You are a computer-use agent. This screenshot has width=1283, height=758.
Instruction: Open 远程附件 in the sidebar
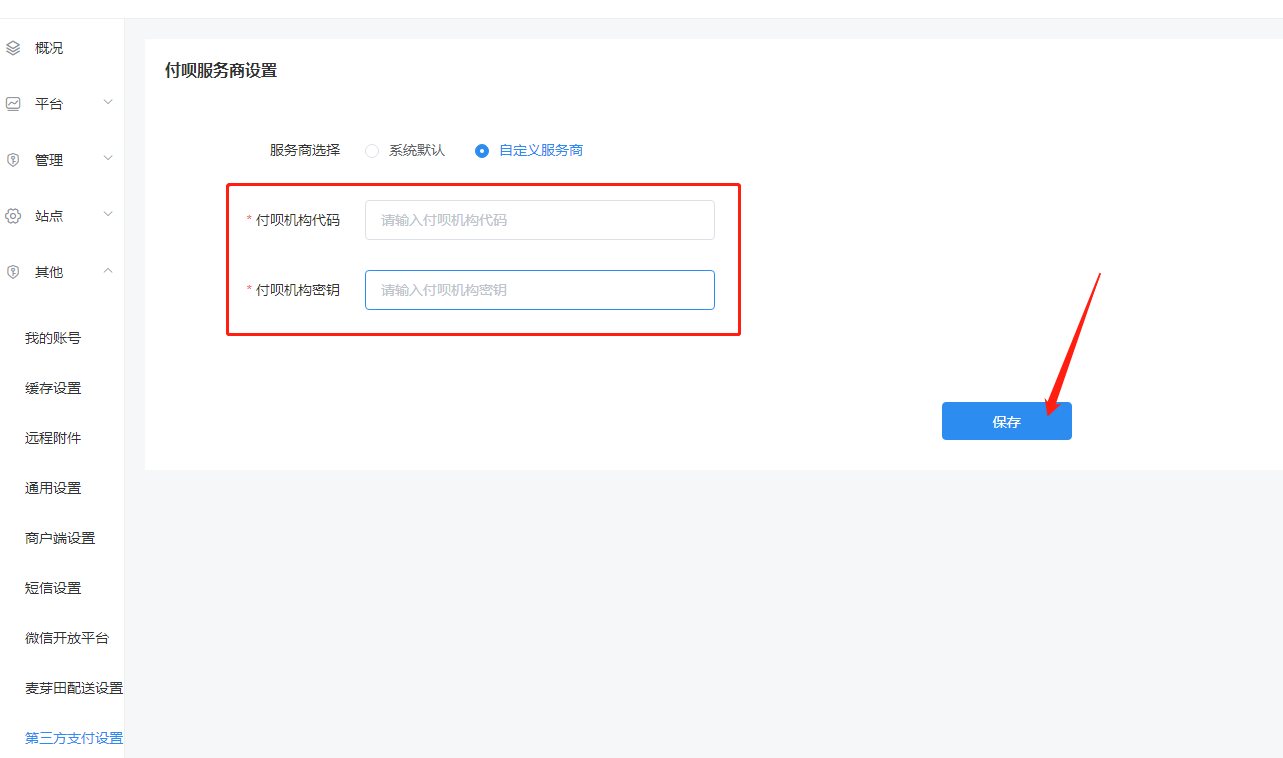click(x=53, y=438)
